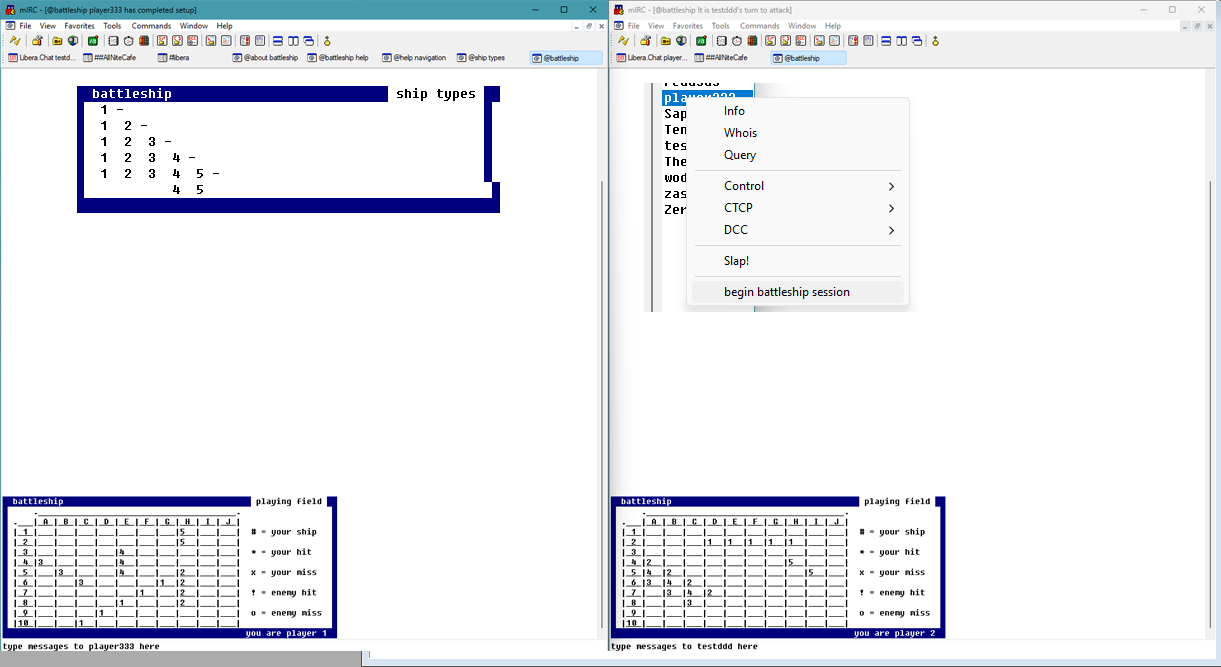
Task: Open Channels List globe icon in right mIRC window
Action: [x=682, y=41]
